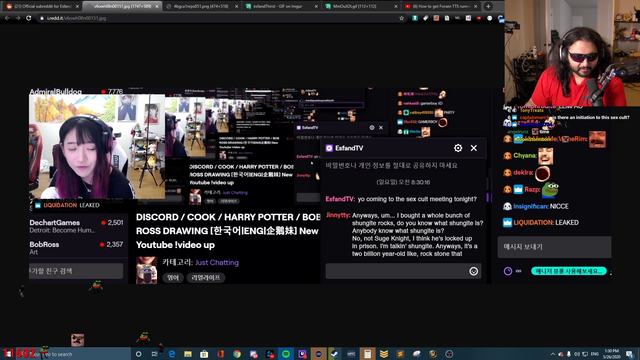Switch to esfandThirst GIF Imgur tab

tap(281, 6)
